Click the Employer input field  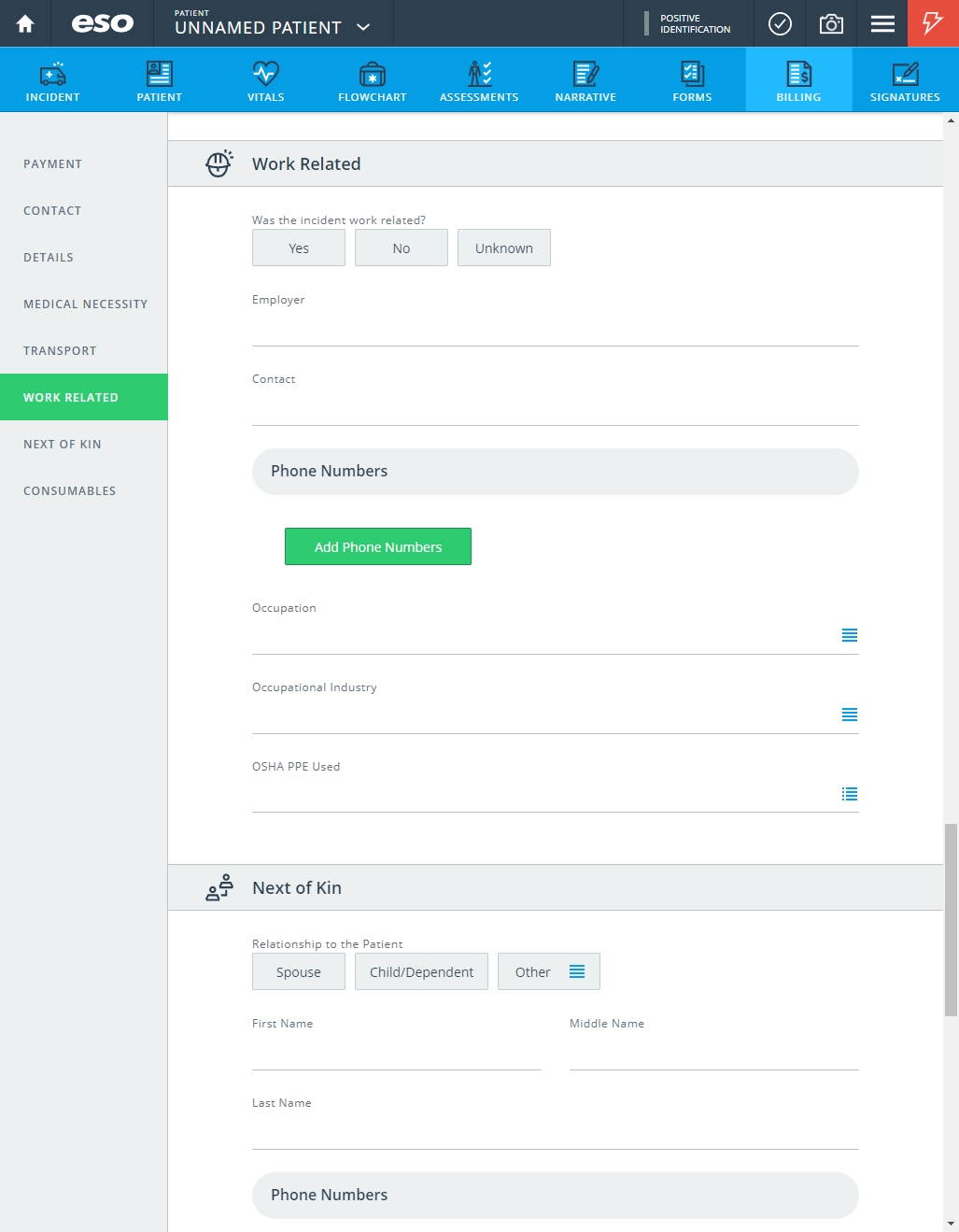coord(556,329)
